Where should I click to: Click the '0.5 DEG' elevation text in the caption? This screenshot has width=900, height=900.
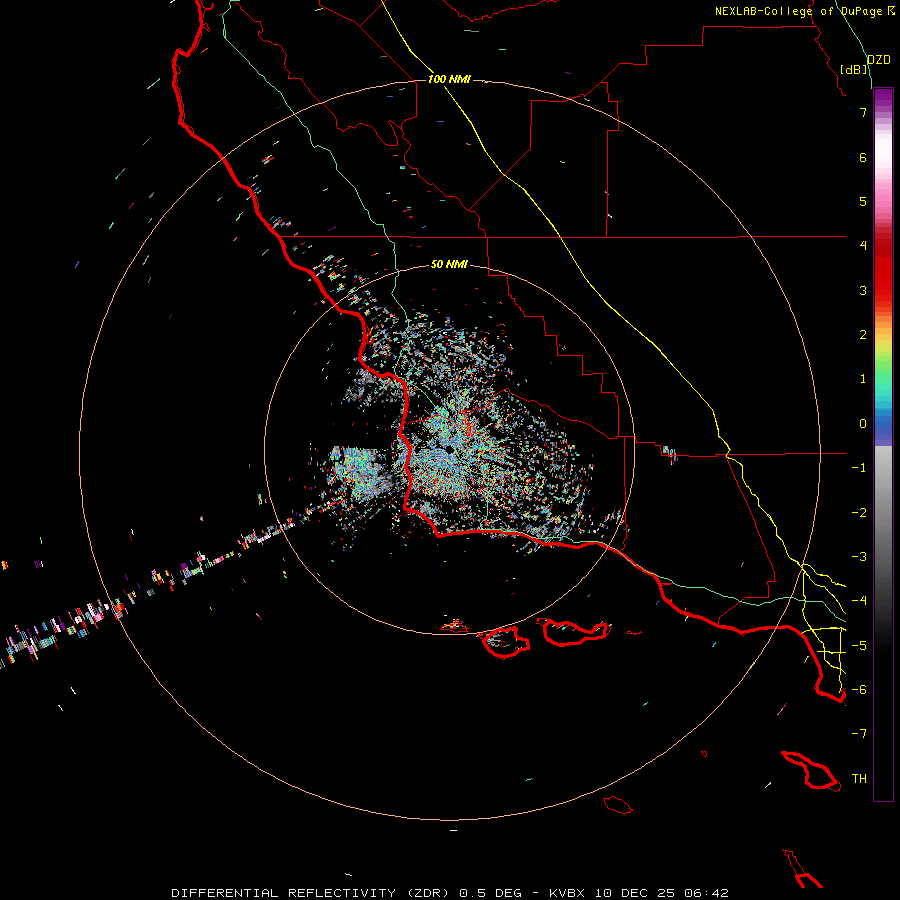click(x=491, y=893)
